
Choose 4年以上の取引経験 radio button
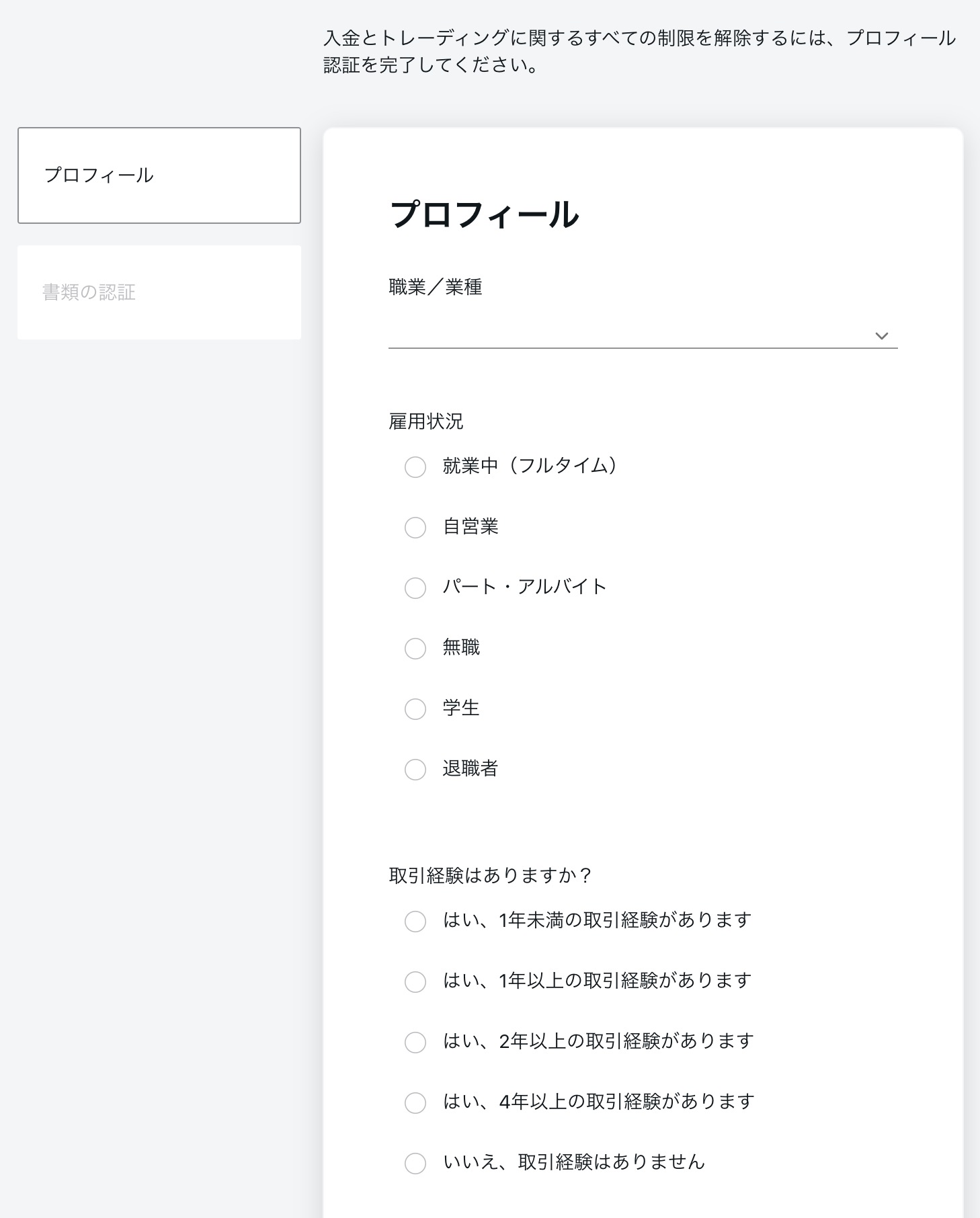click(415, 1103)
